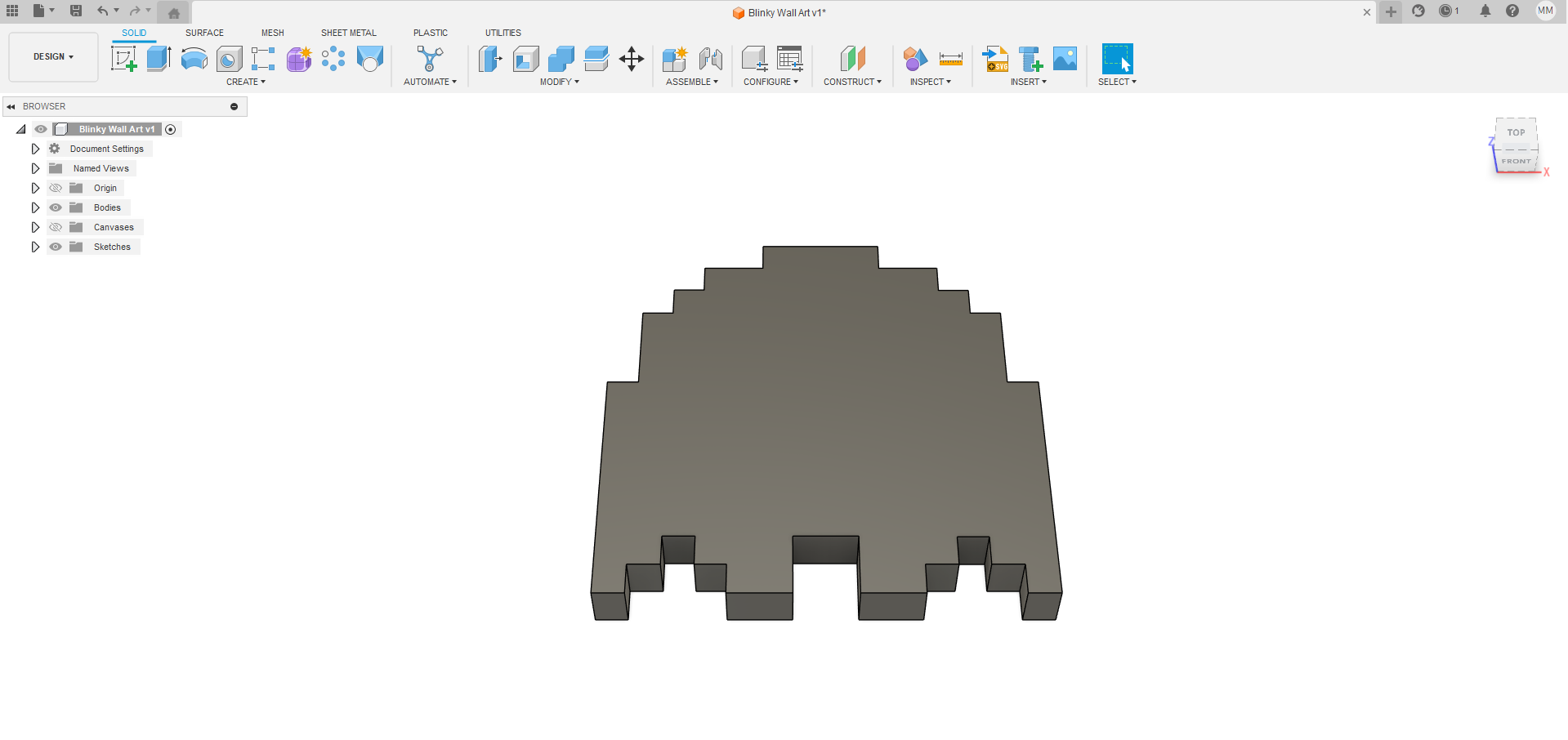
Task: Collapse the Blinky Wall Art v1 root node
Action: [21, 129]
